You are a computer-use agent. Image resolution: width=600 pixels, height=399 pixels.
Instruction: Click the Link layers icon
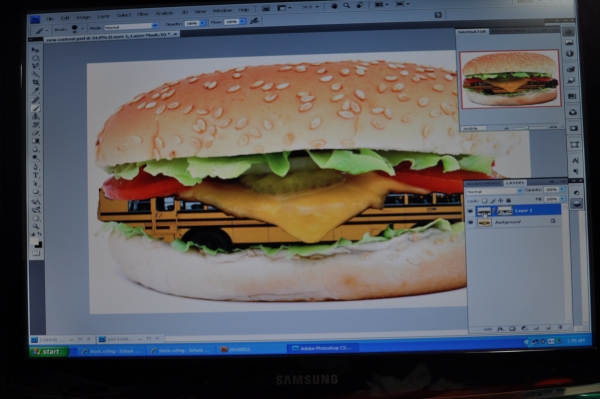pos(488,329)
